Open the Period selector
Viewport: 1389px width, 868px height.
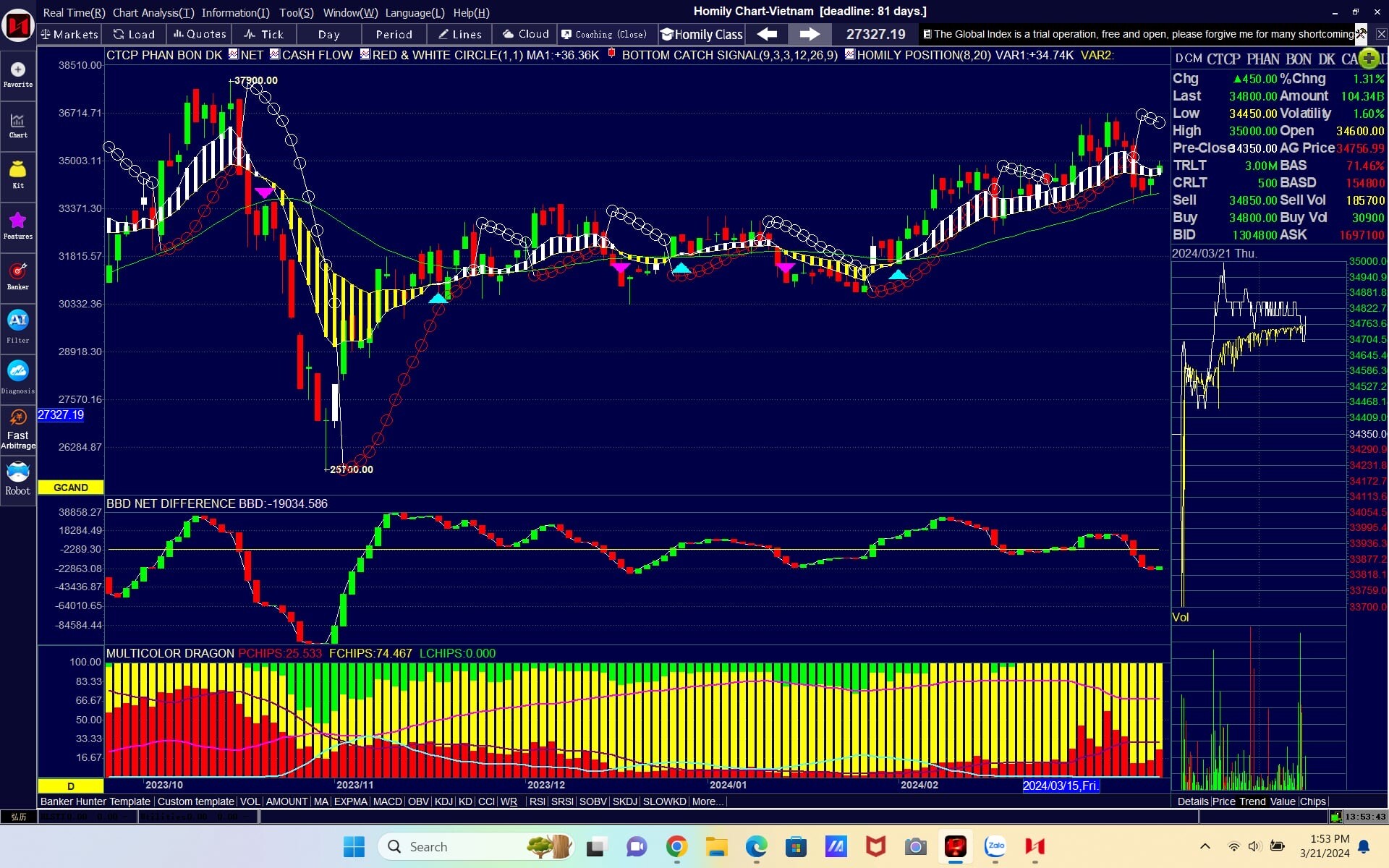394,34
